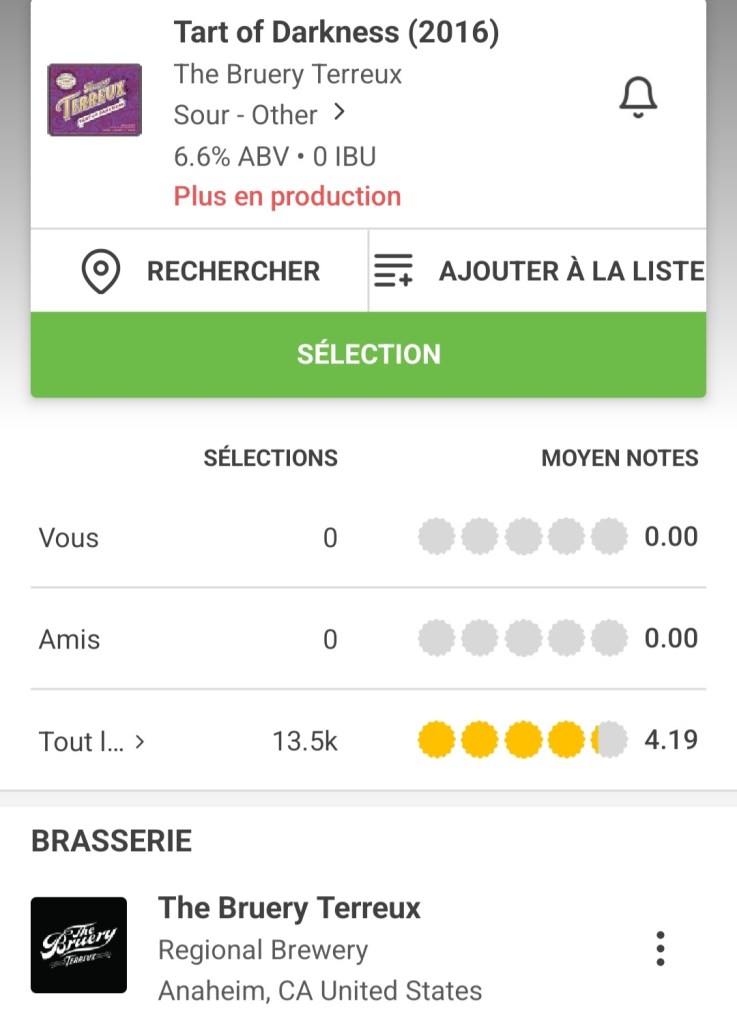Tap AJOUTER À LA LISTE

[570, 271]
